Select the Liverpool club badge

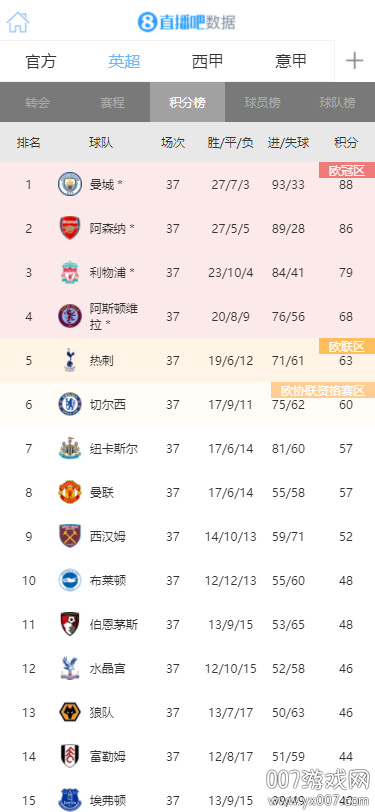coord(69,272)
